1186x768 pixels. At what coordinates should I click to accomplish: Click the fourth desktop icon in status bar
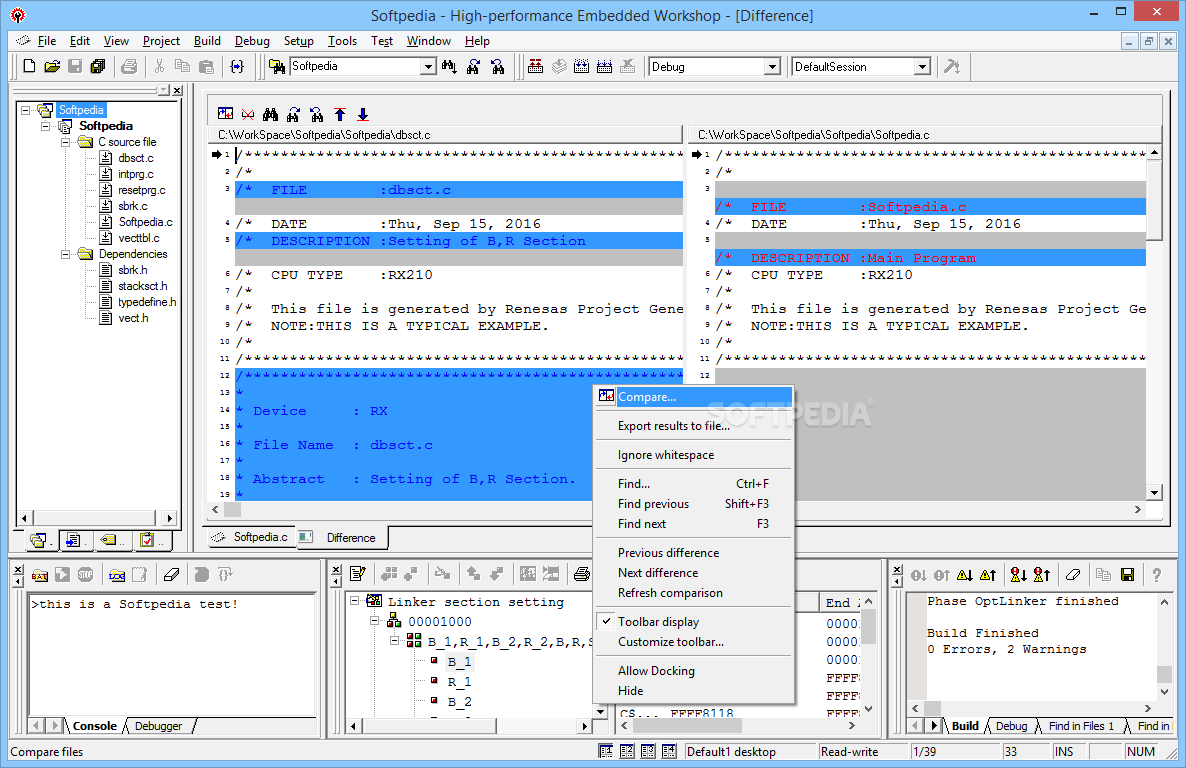click(x=669, y=751)
